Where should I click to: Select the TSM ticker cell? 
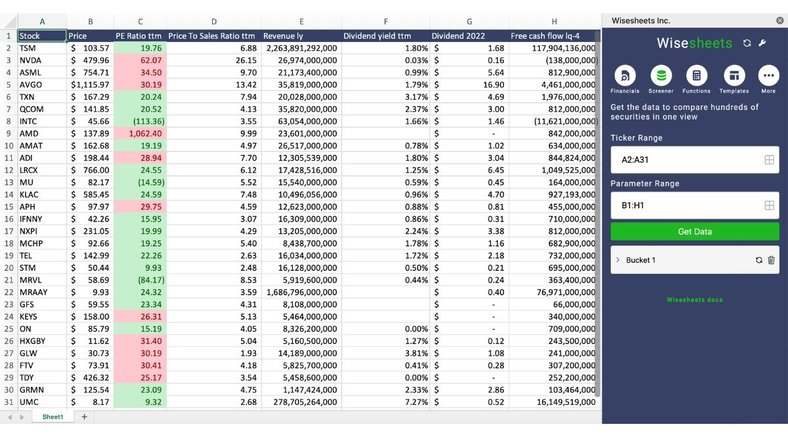pyautogui.click(x=42, y=48)
